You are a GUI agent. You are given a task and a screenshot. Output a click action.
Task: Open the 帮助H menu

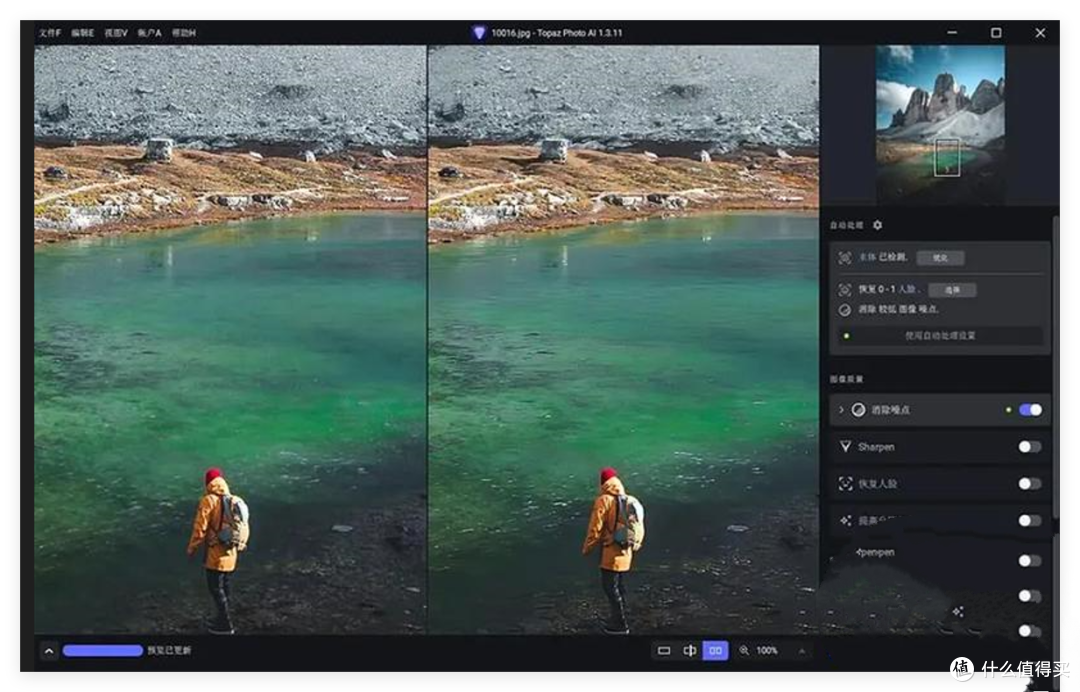click(x=184, y=32)
